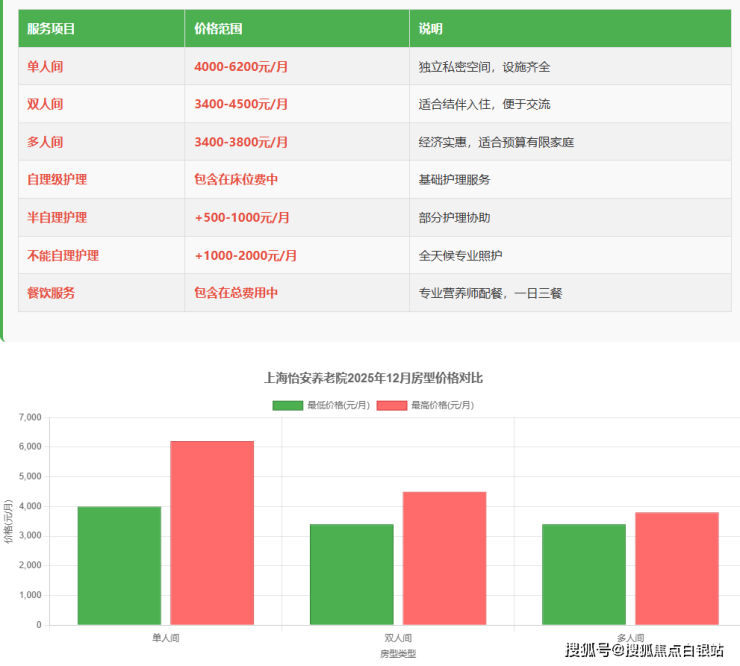This screenshot has height=666, width=740.
Task: Toggle the 最低价格(元/月) legend item
Action: (338, 405)
